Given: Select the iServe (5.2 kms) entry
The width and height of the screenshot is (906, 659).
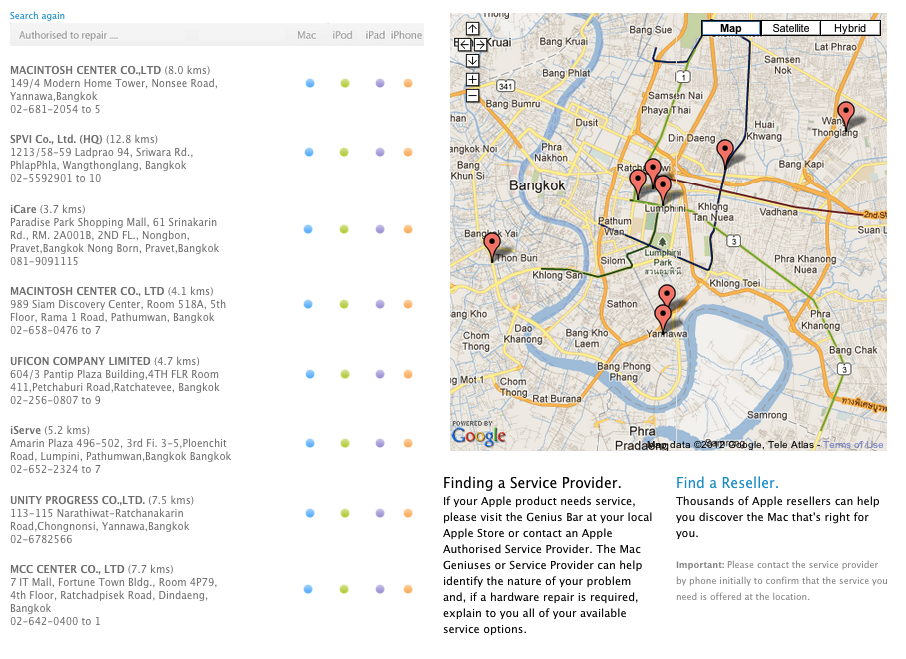Looking at the screenshot, I should pyautogui.click(x=50, y=430).
